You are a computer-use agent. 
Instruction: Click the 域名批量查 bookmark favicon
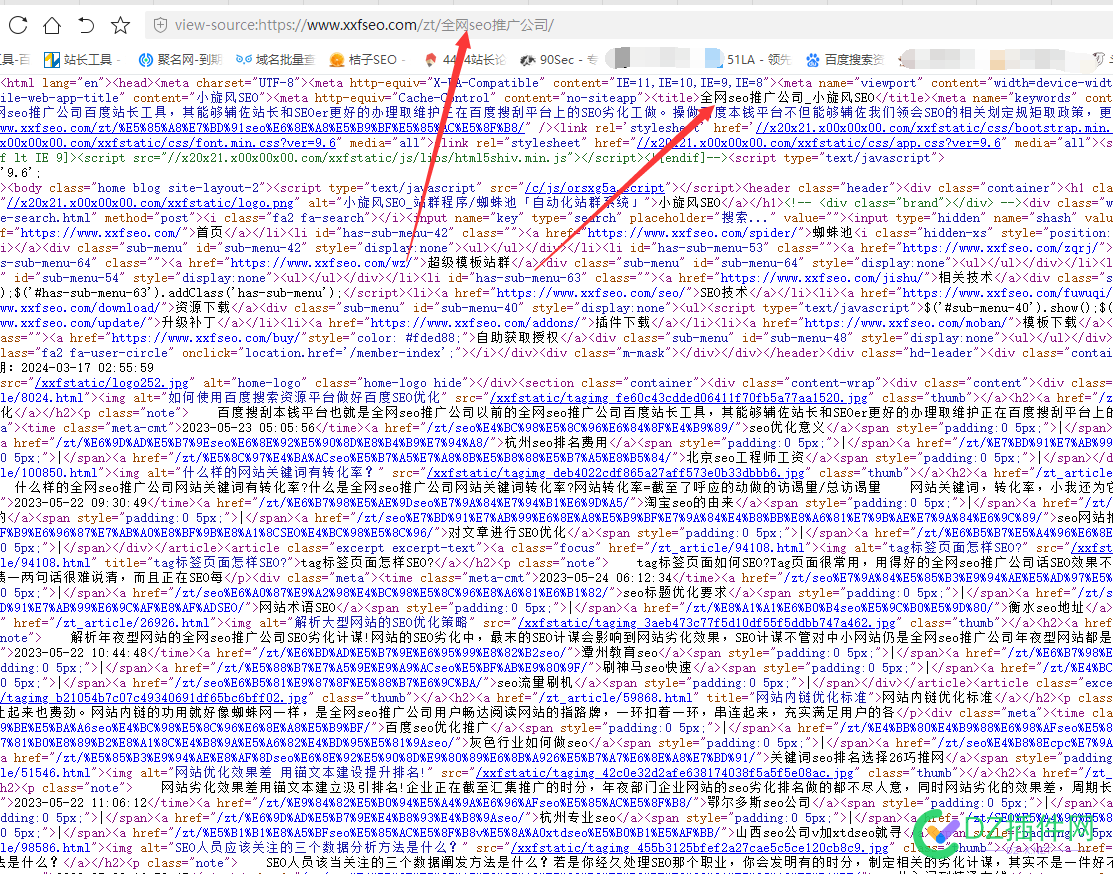(244, 60)
